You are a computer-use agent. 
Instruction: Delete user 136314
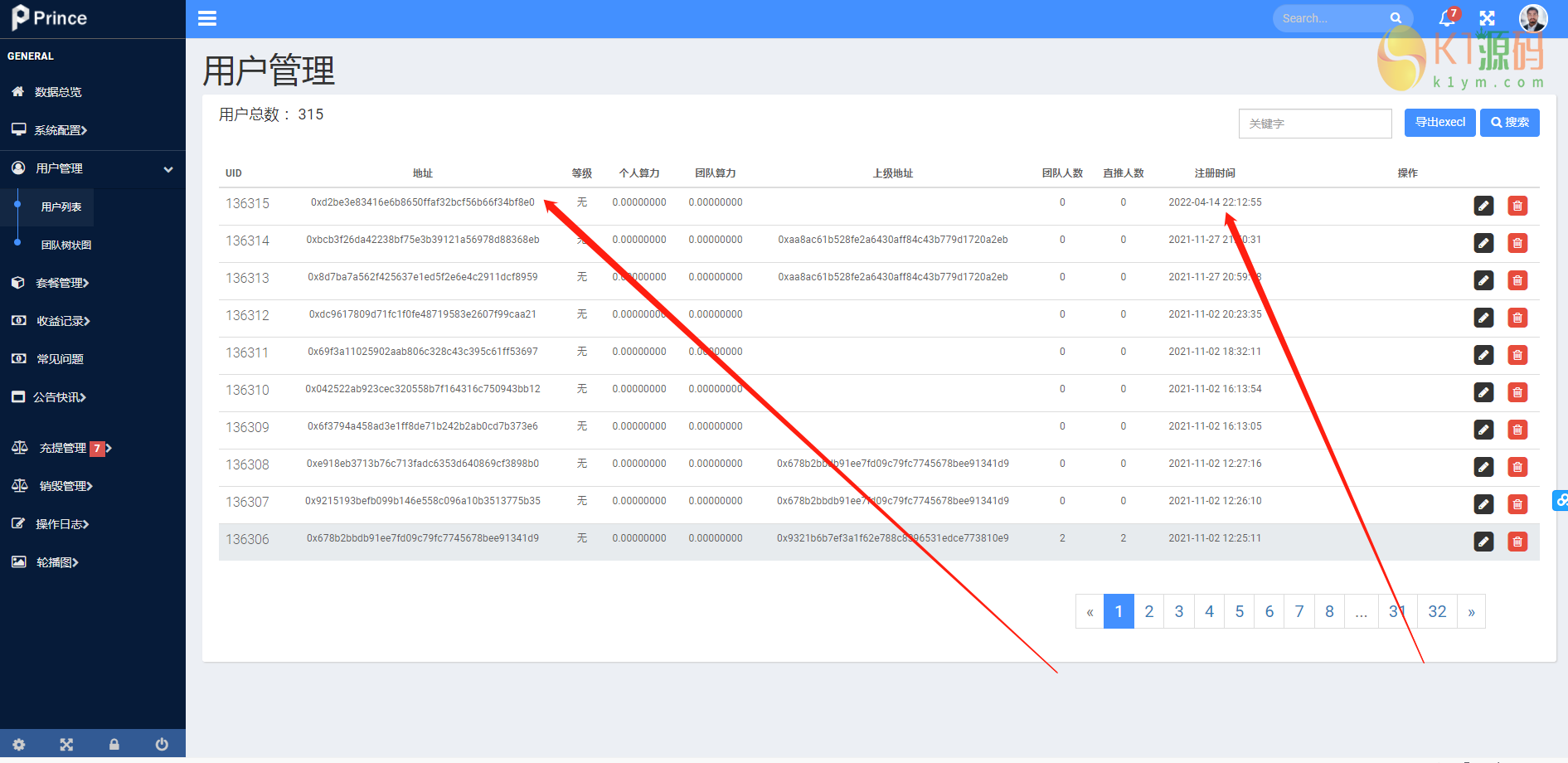1517,243
